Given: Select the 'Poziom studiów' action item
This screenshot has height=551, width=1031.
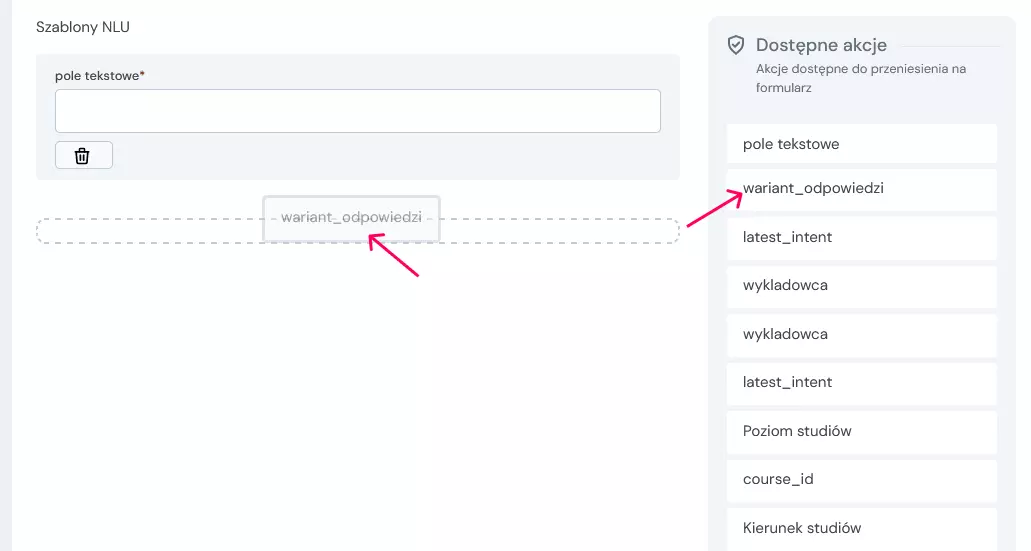Looking at the screenshot, I should tap(861, 431).
